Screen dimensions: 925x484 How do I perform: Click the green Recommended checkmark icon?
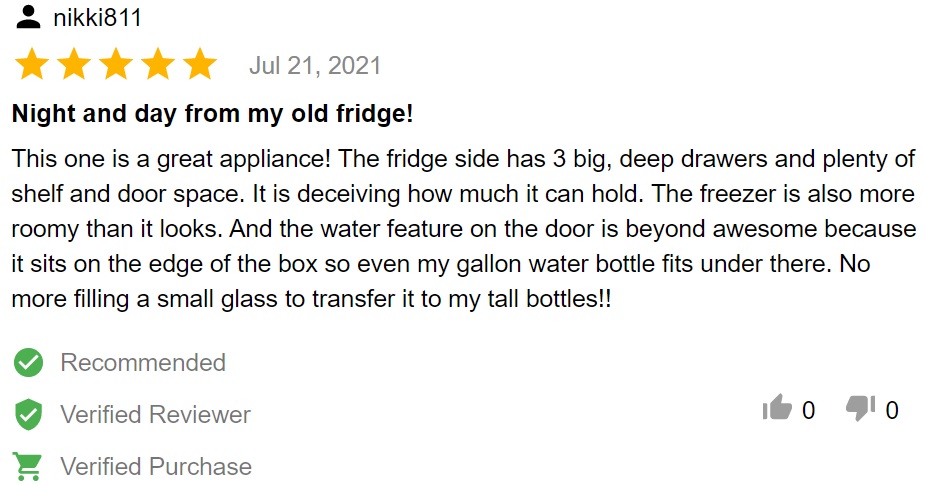click(28, 362)
